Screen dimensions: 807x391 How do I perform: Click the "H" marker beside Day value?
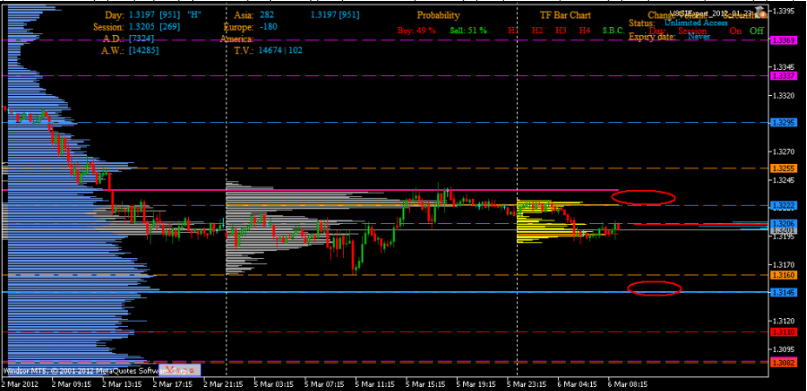coord(193,15)
